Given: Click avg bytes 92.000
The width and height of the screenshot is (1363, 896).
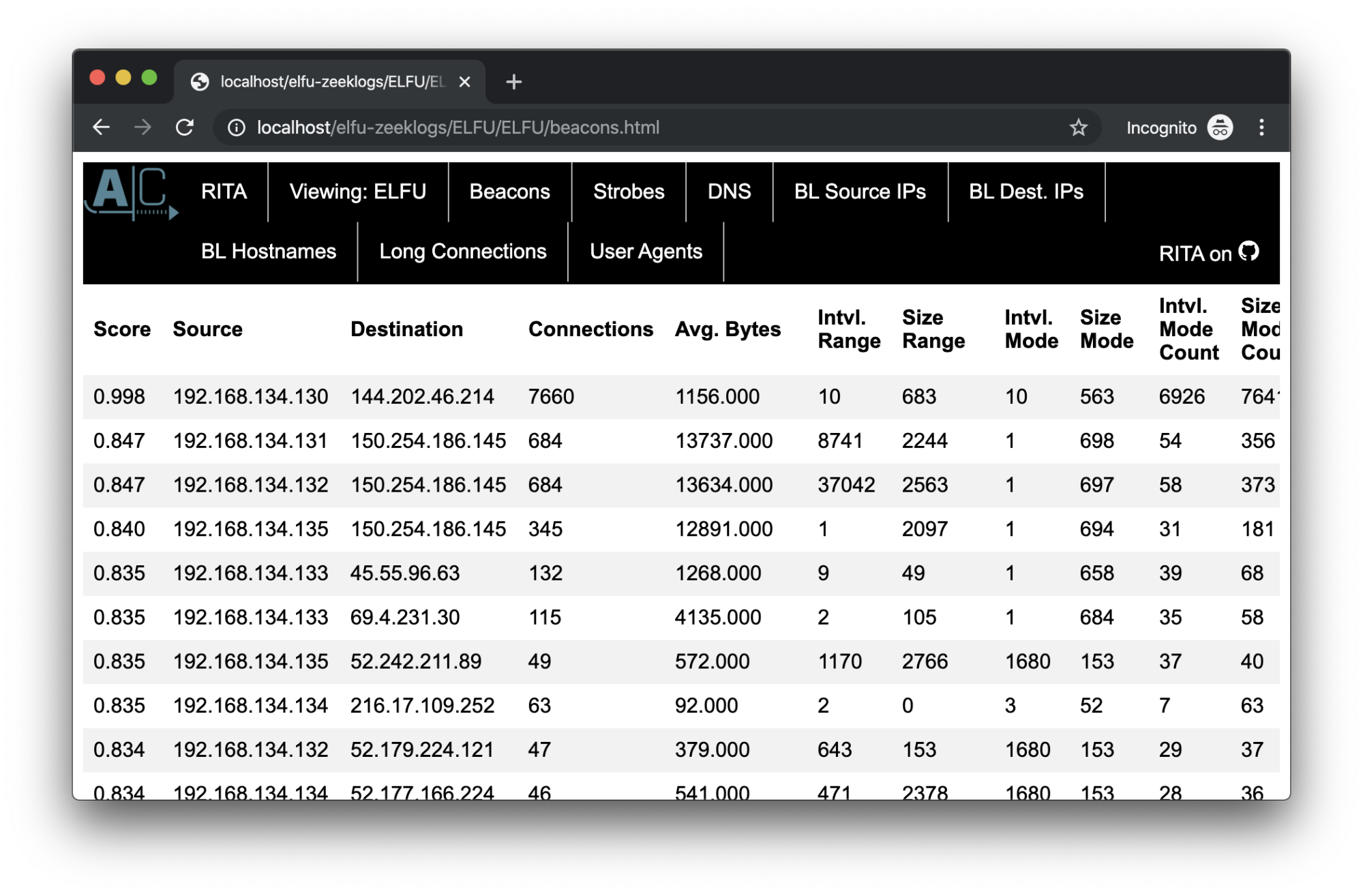Looking at the screenshot, I should coord(706,706).
